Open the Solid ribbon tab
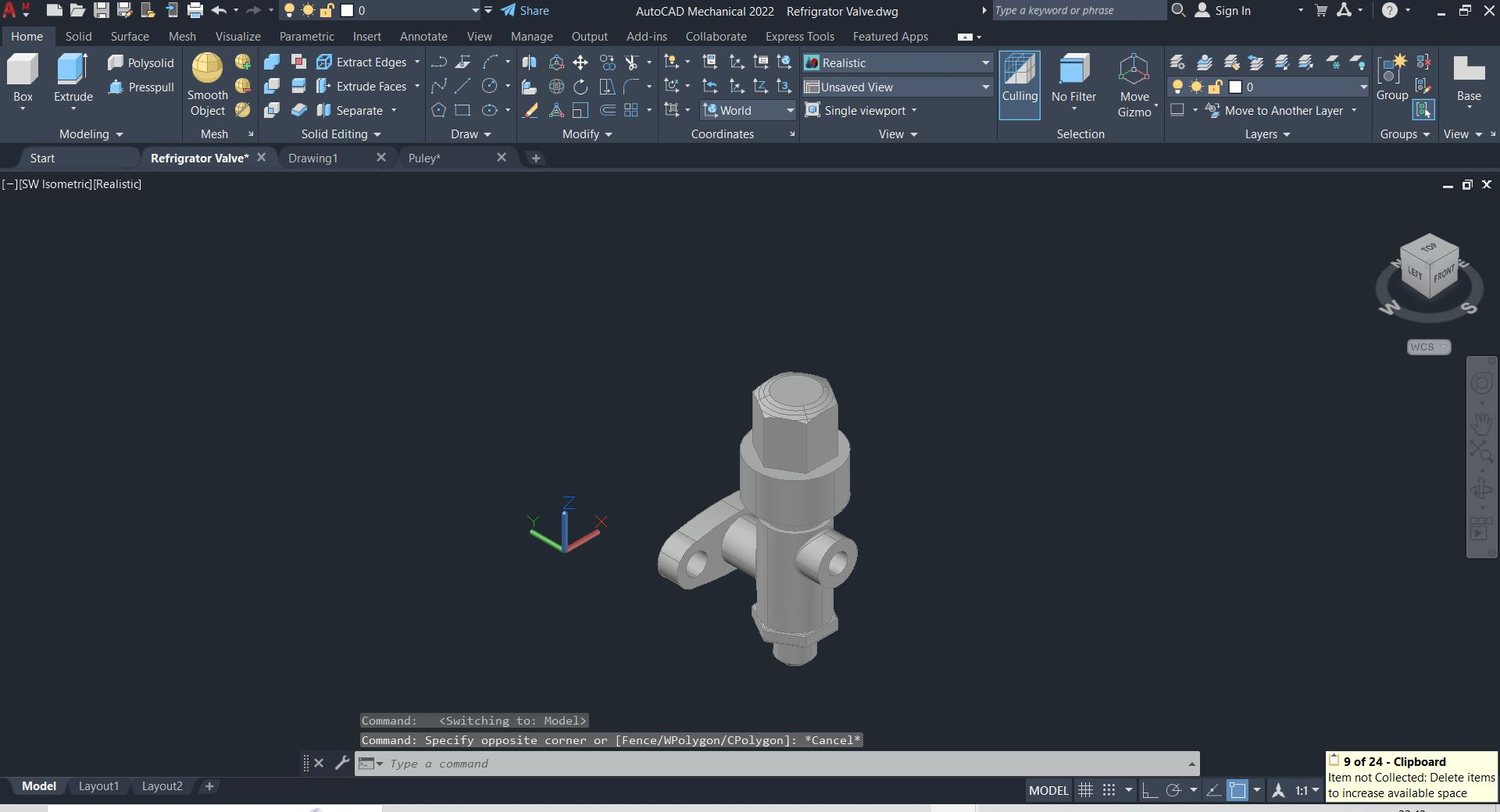The height and width of the screenshot is (812, 1500). tap(78, 37)
